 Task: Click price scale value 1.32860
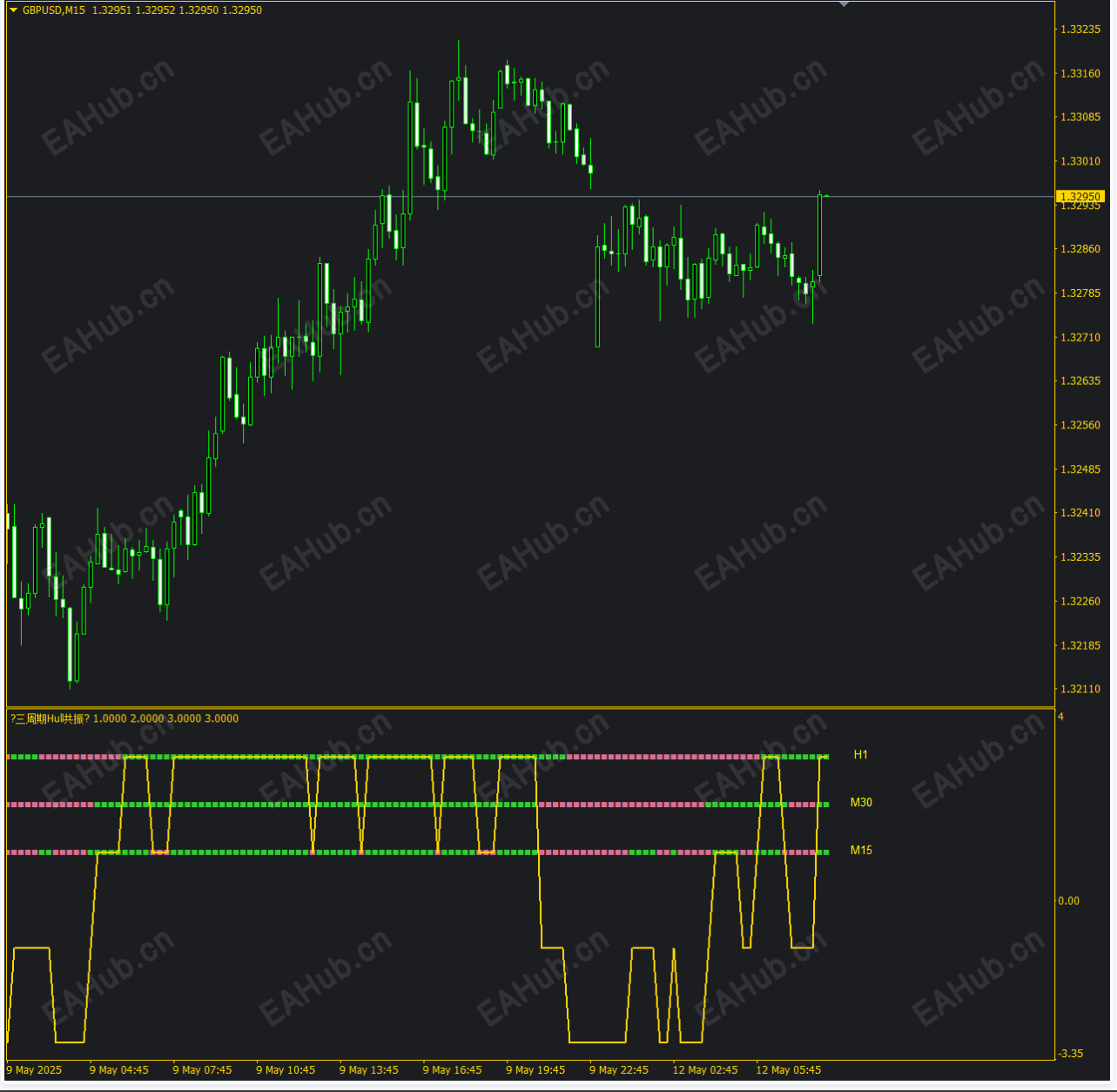(x=1080, y=249)
